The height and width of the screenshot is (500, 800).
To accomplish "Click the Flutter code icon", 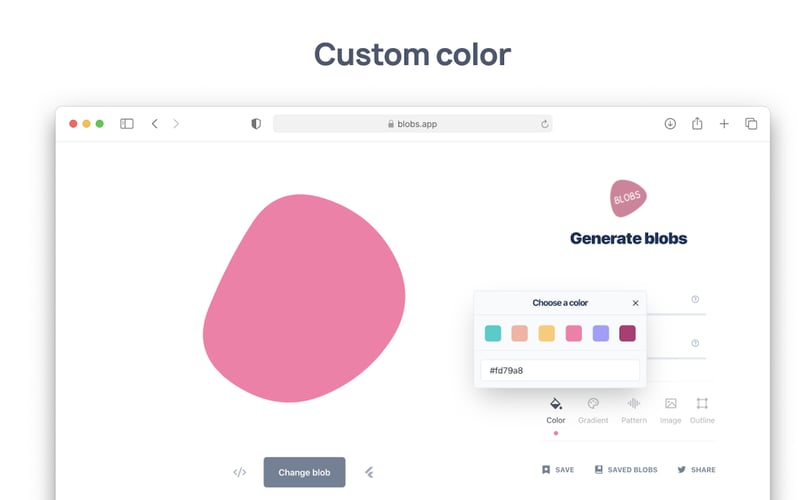I will pos(369,472).
